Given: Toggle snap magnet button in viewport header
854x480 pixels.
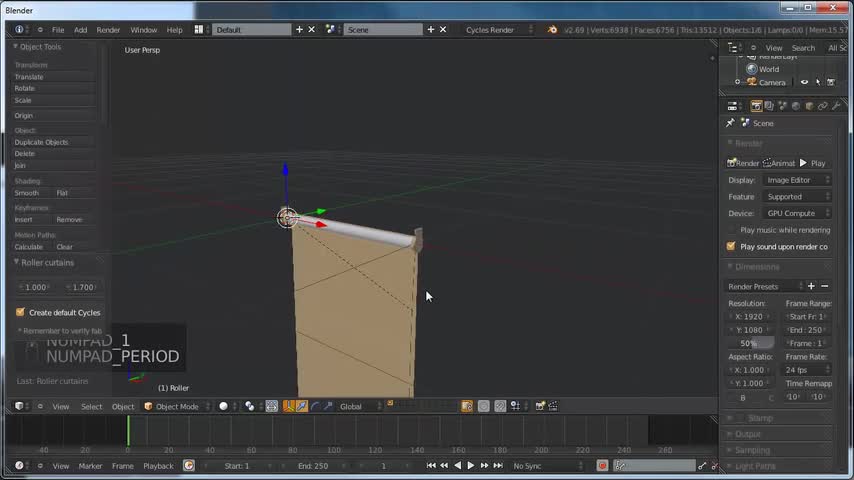Looking at the screenshot, I should coord(499,406).
